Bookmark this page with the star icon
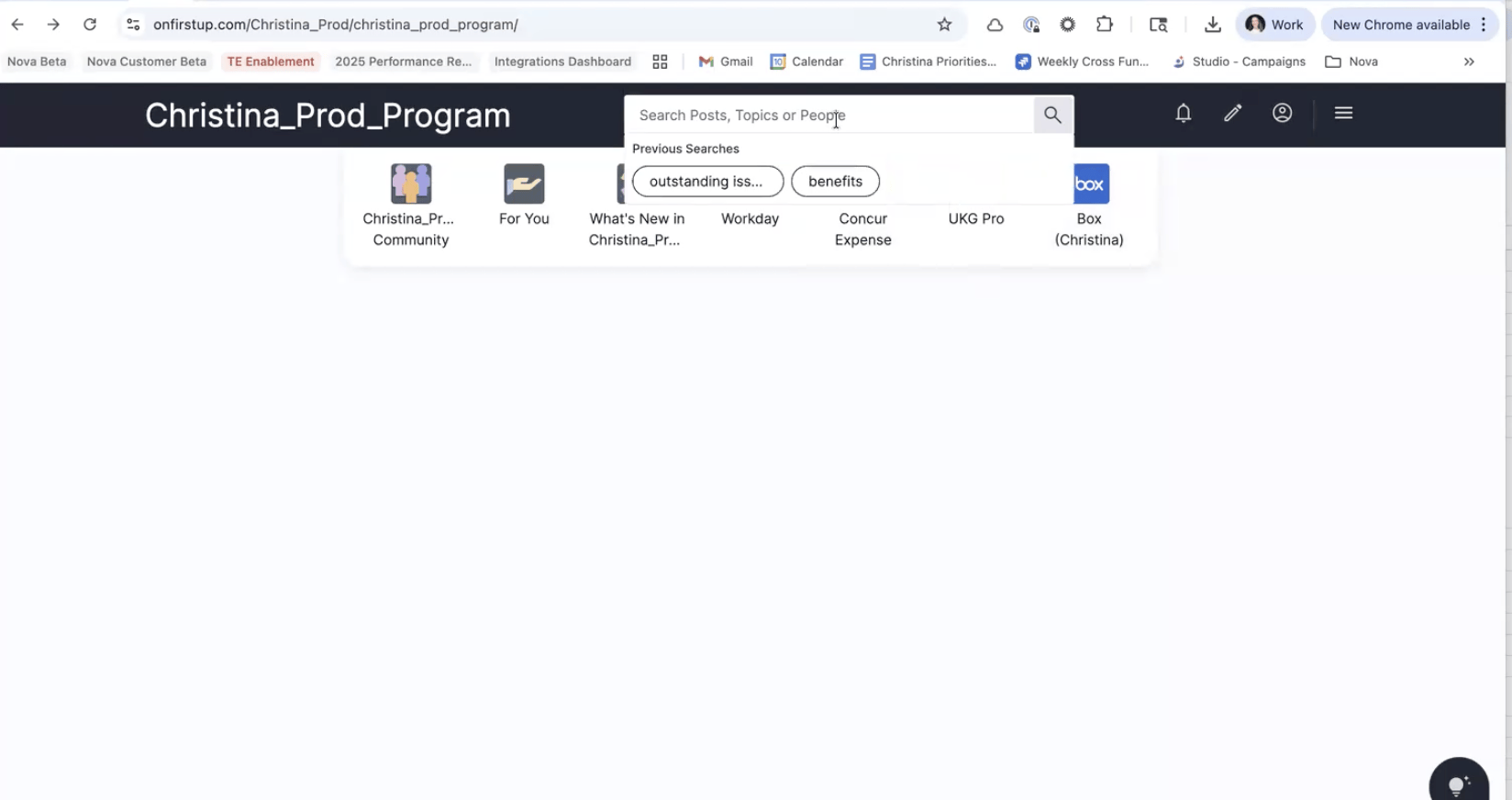The height and width of the screenshot is (800, 1512). pyautogui.click(x=944, y=25)
